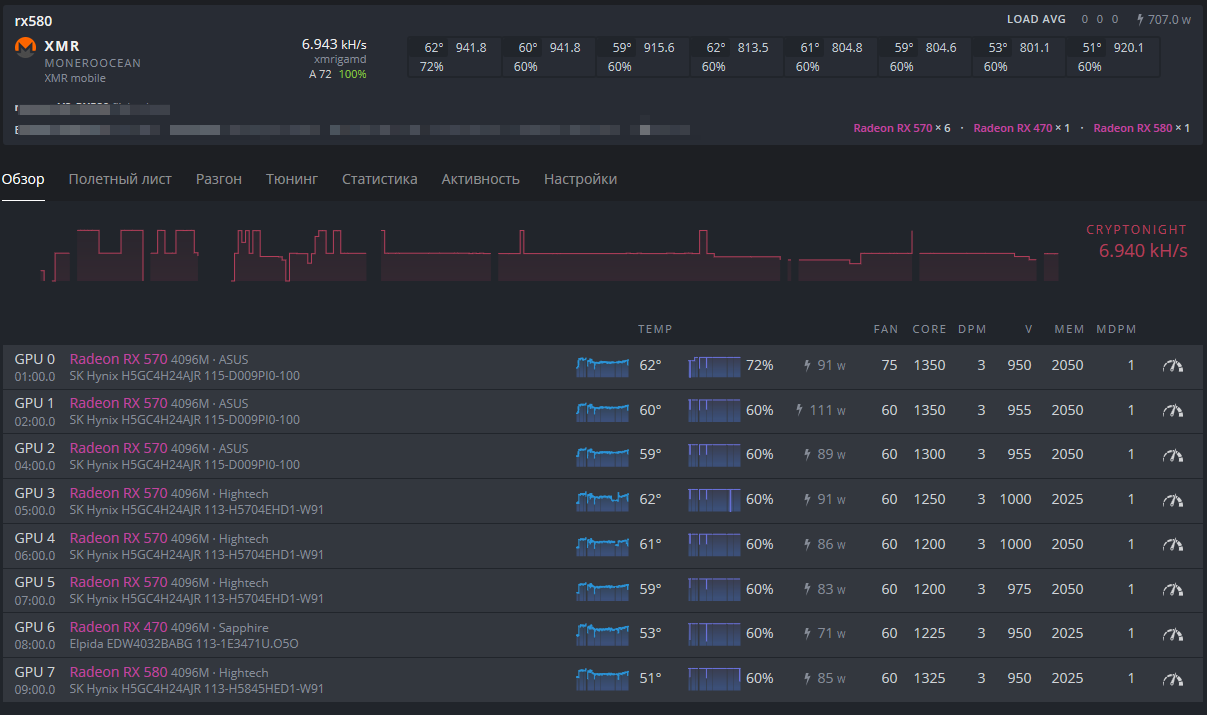The height and width of the screenshot is (715, 1207).
Task: Open GPU 5 fan speed mini chart
Action: click(715, 589)
